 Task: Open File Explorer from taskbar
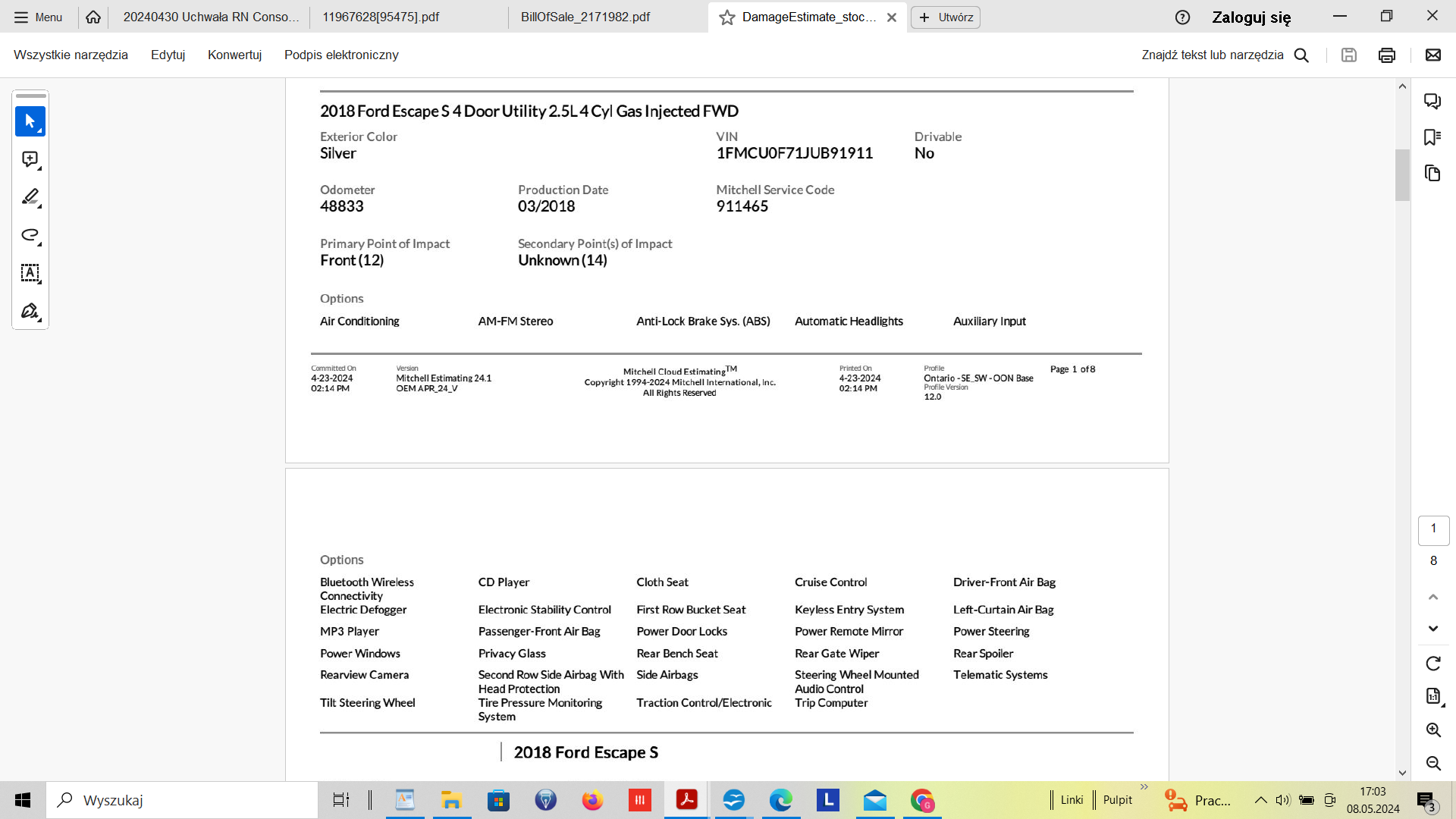click(452, 800)
